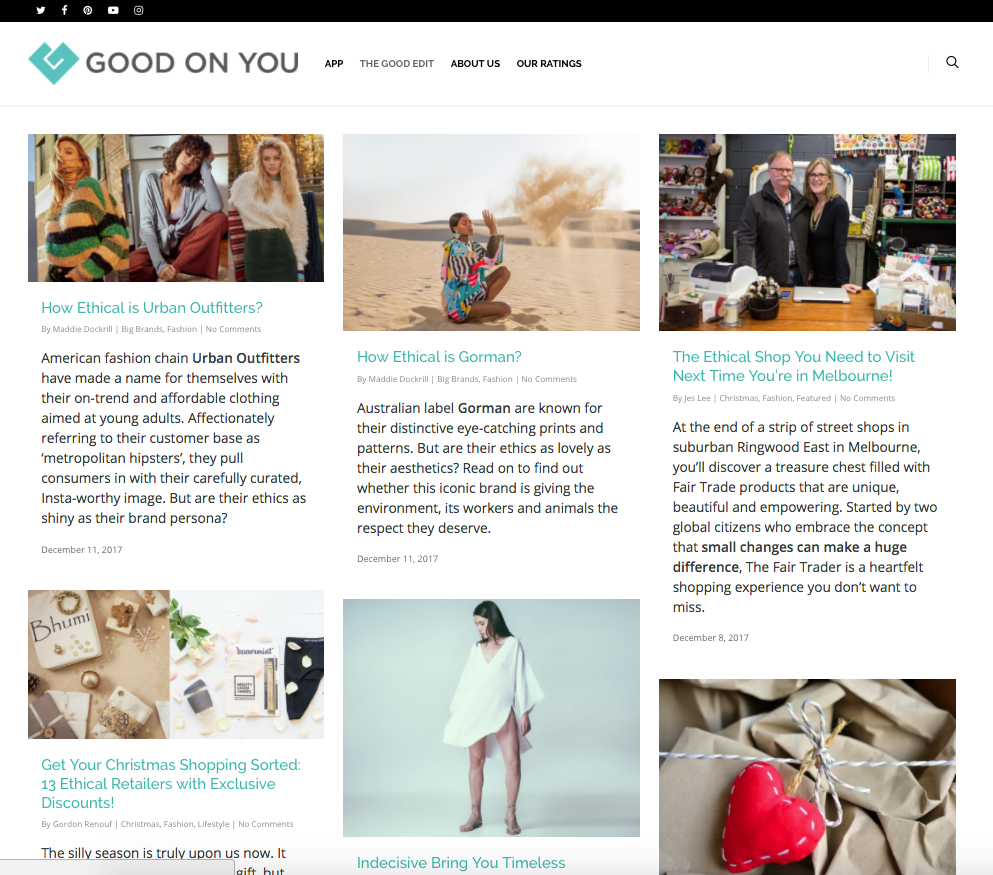This screenshot has width=993, height=875.
Task: Open 'Indecisive Bring You Timeless' article
Action: [461, 863]
